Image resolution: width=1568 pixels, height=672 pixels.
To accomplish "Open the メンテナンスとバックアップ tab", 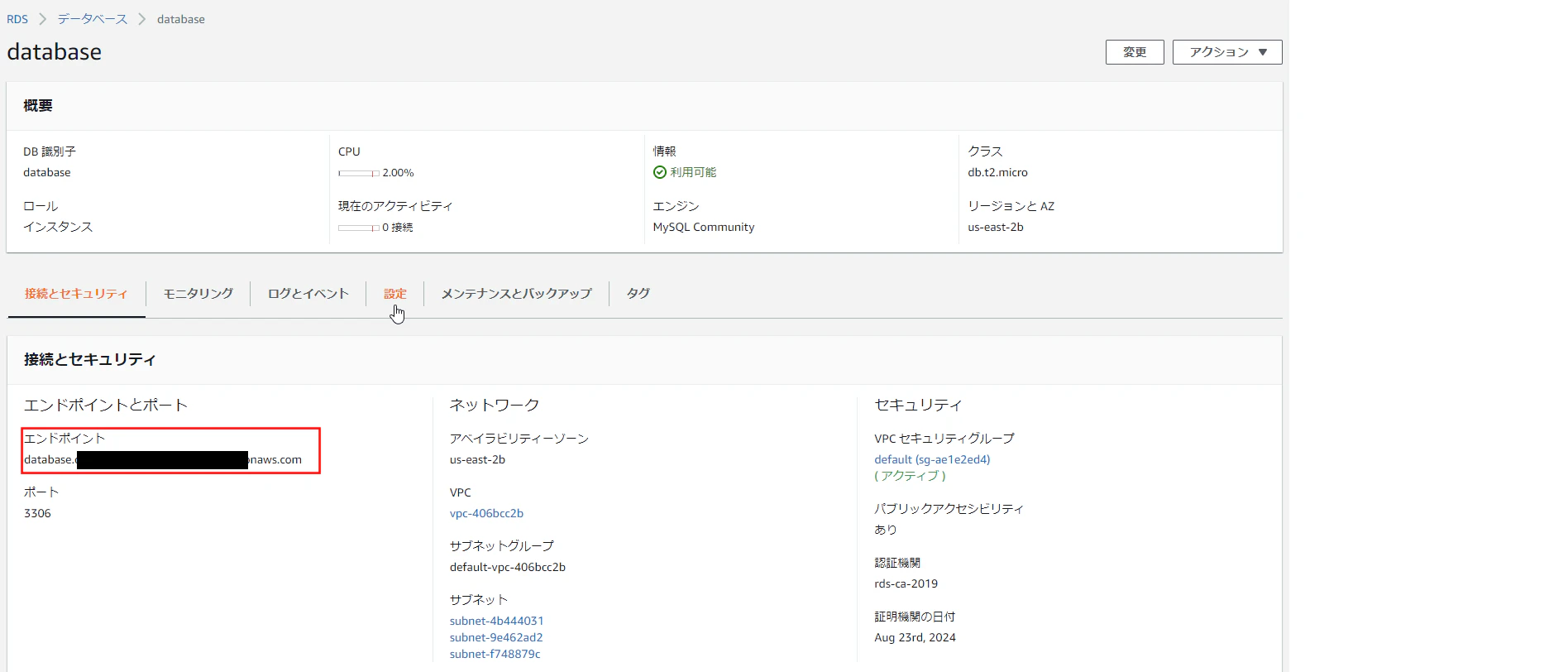I will point(517,294).
